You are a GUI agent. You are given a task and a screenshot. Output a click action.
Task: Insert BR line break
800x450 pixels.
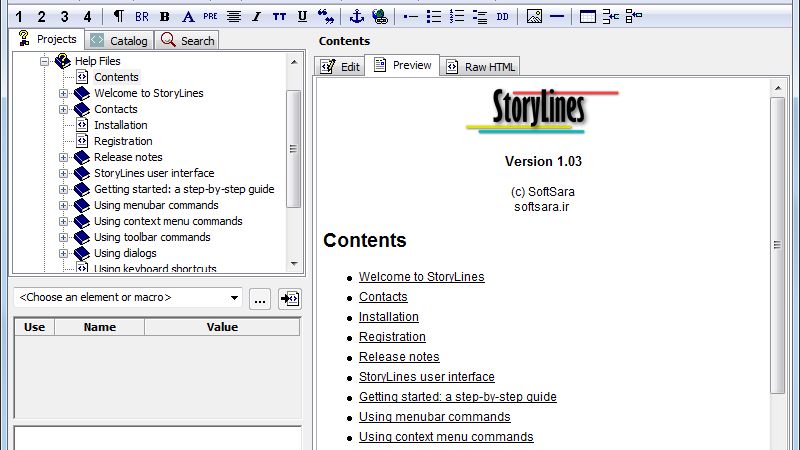(x=142, y=17)
